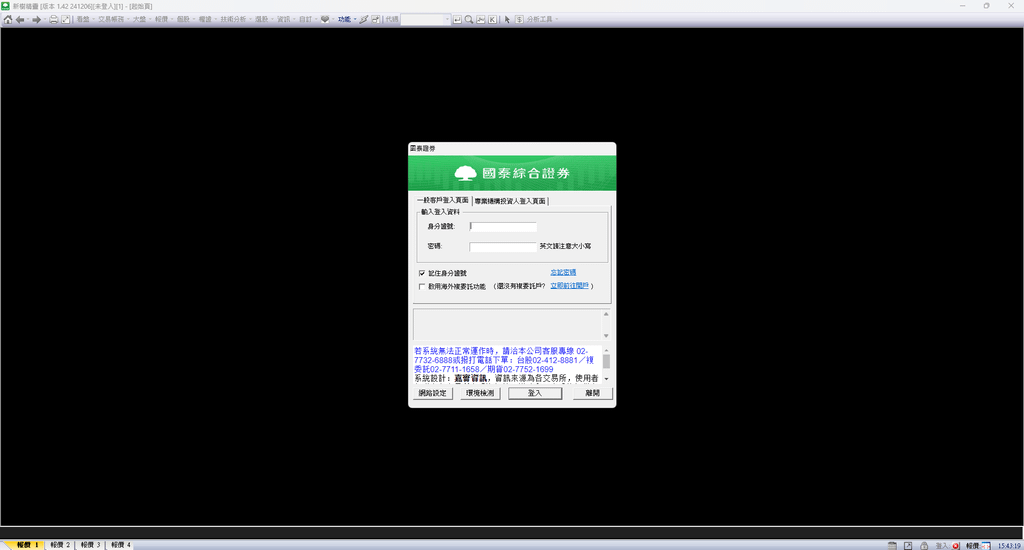Viewport: 1024px width, 550px height.
Task: Click the magnifier search icon
Action: [x=469, y=20]
